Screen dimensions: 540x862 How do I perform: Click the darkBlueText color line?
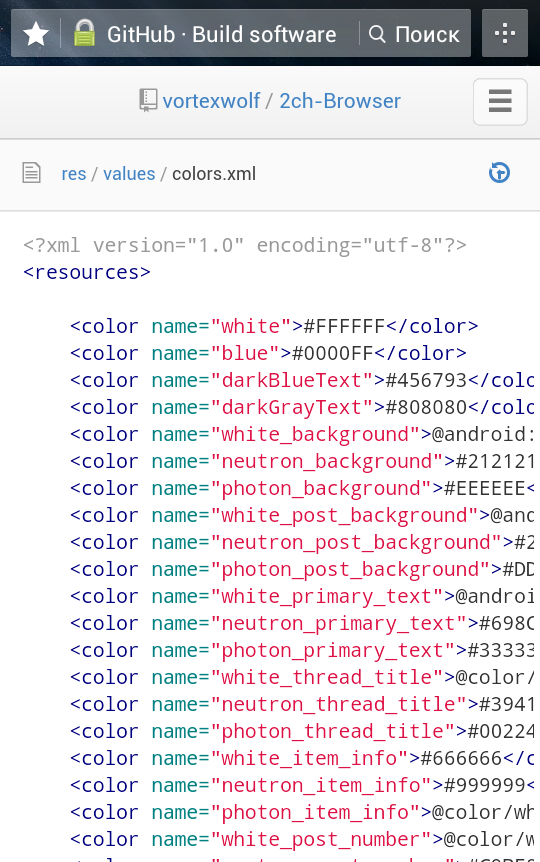click(302, 380)
